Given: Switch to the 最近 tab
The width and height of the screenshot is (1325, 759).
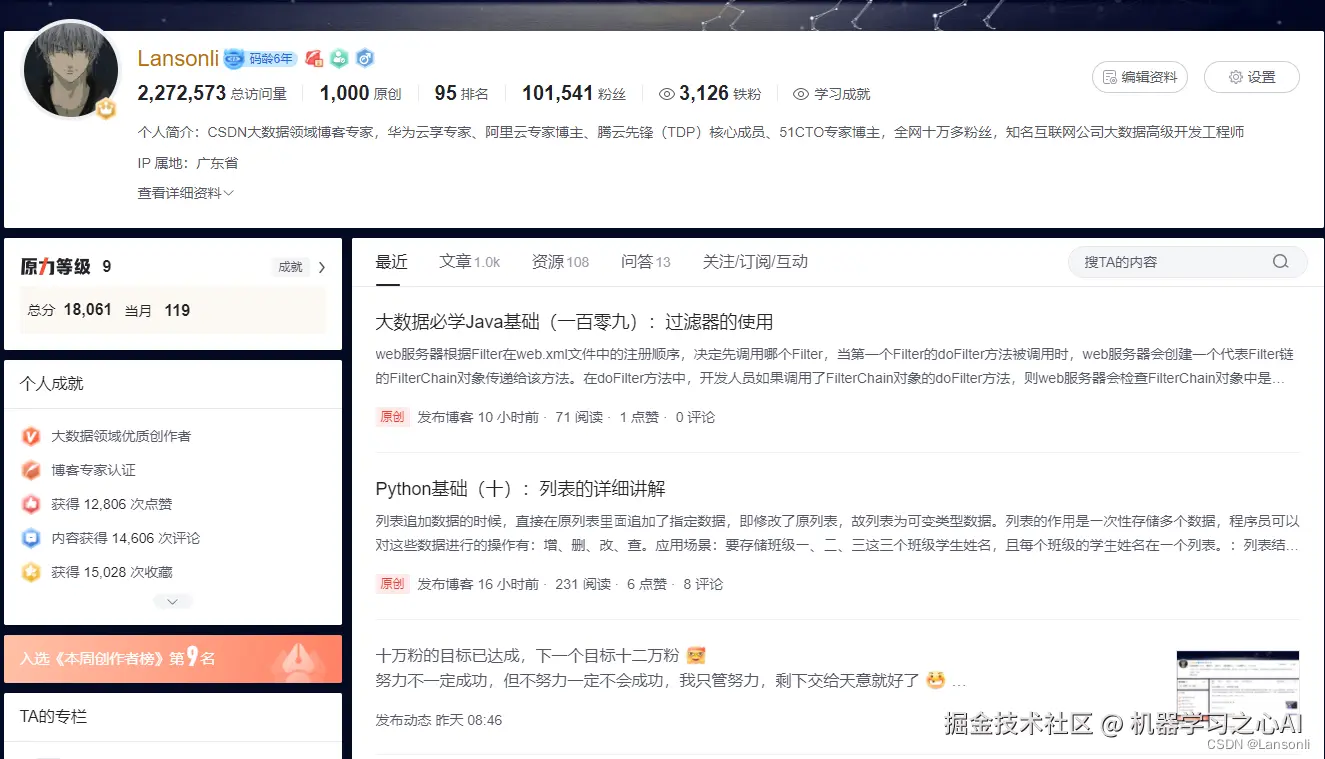Looking at the screenshot, I should coord(392,262).
